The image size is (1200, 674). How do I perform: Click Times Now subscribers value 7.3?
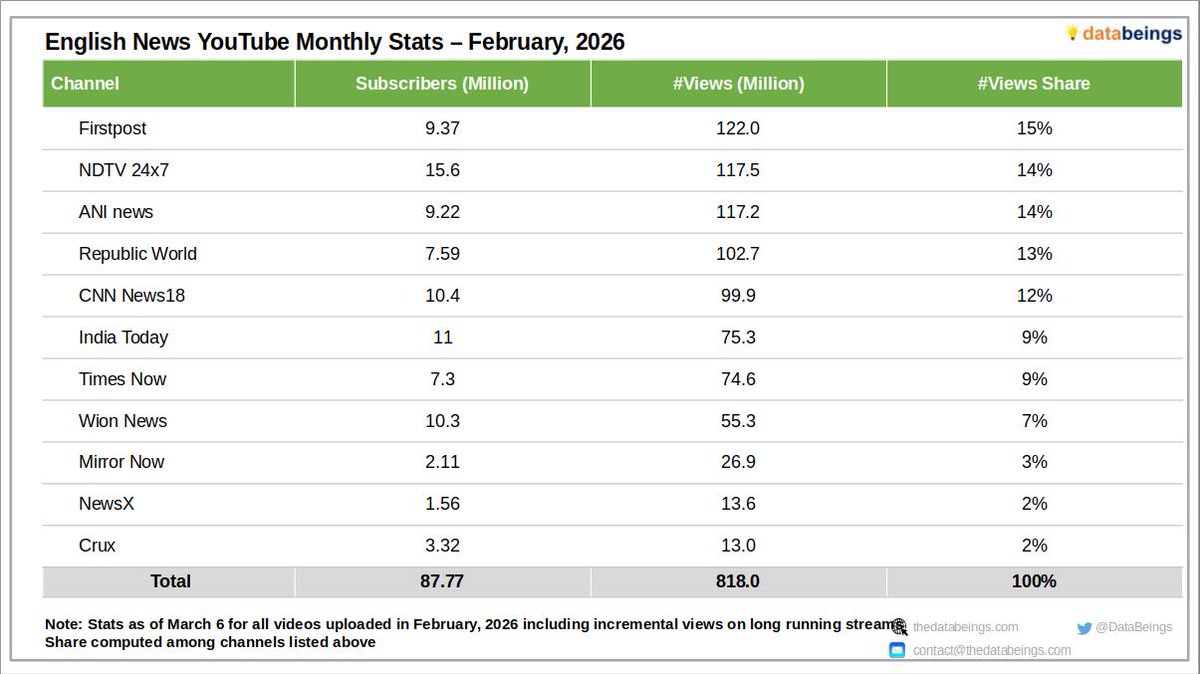(x=442, y=379)
